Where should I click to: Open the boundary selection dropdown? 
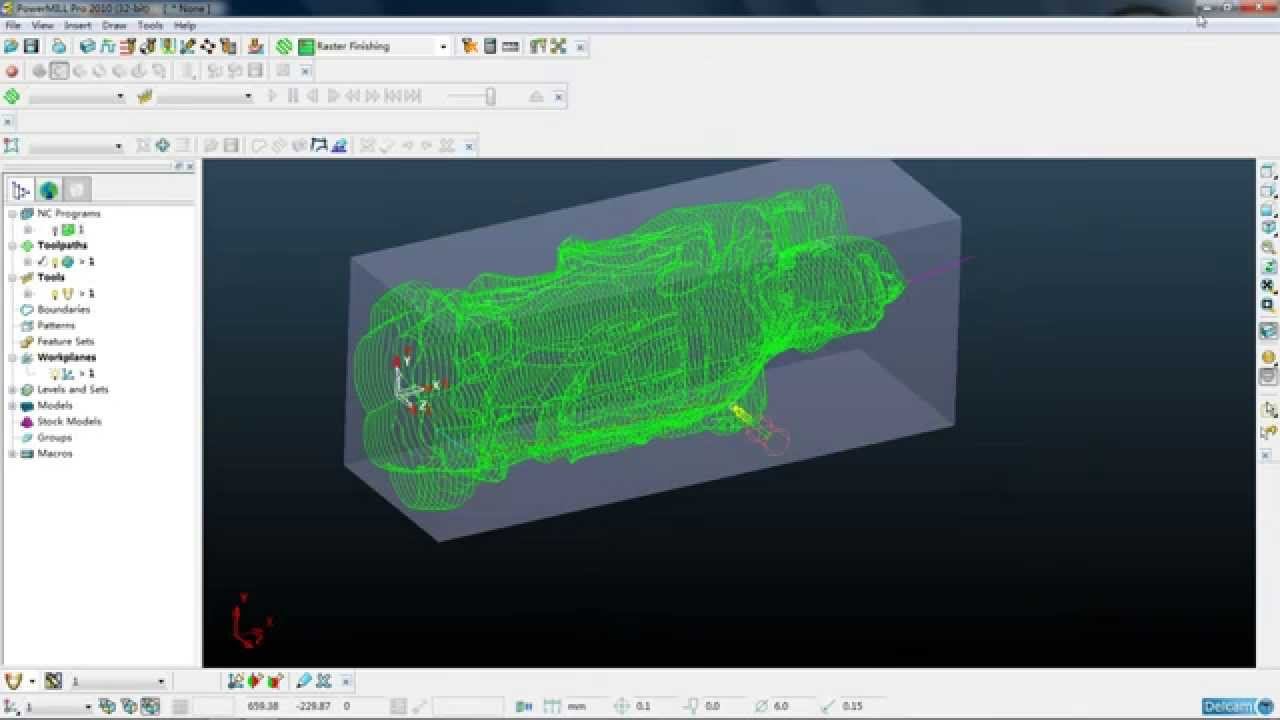point(118,146)
